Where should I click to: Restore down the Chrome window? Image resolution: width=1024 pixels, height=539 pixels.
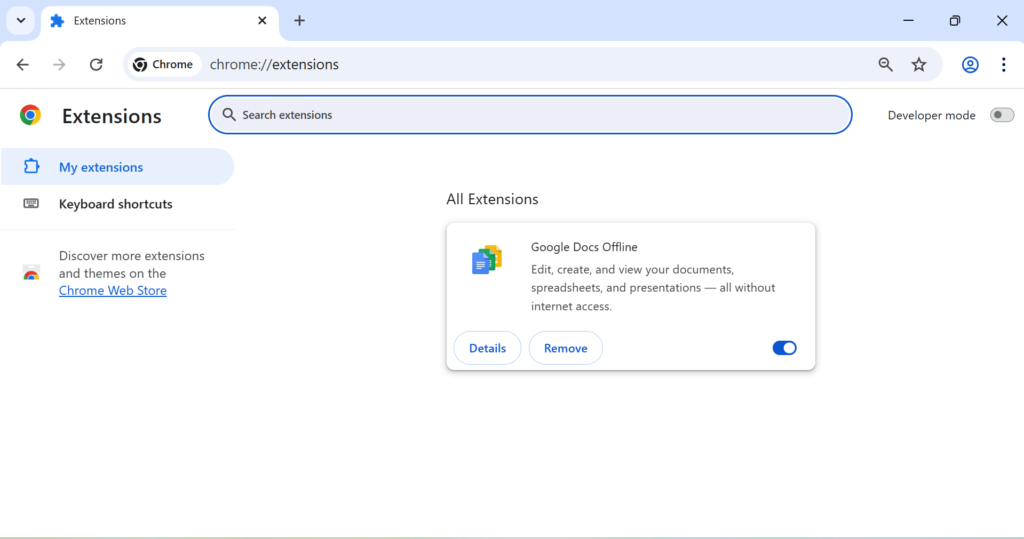955,20
